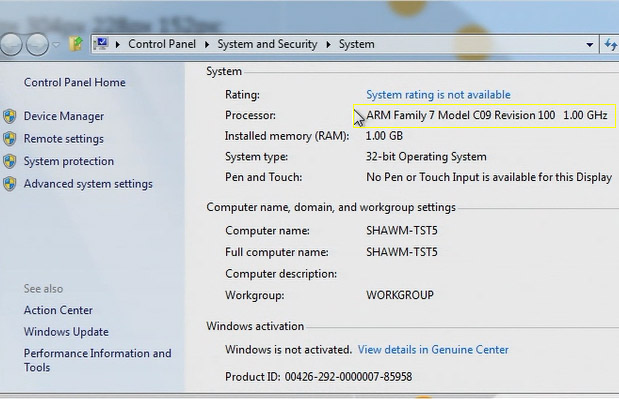Open Windows Update link
619x399 pixels.
66,332
